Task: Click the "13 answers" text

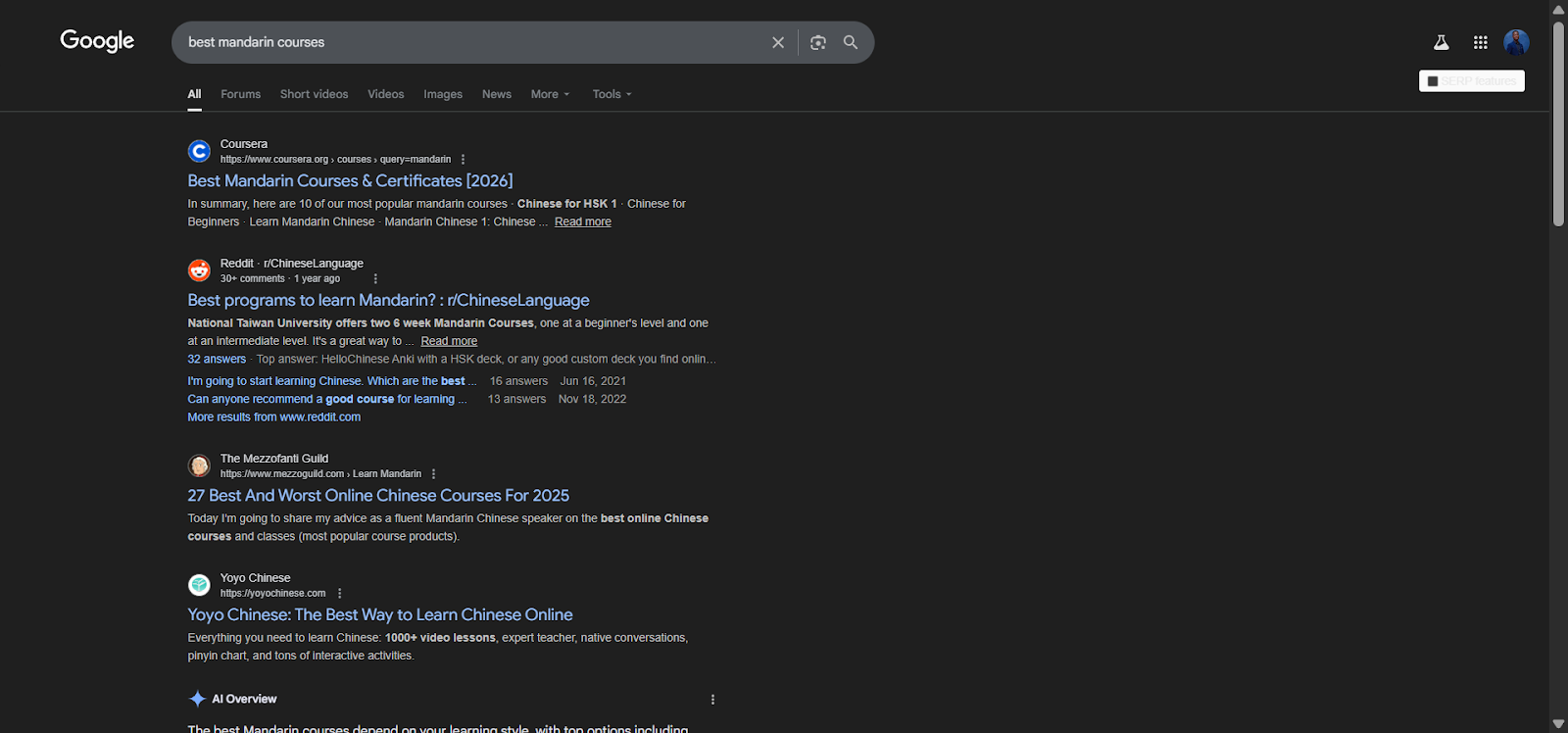Action: pos(516,399)
